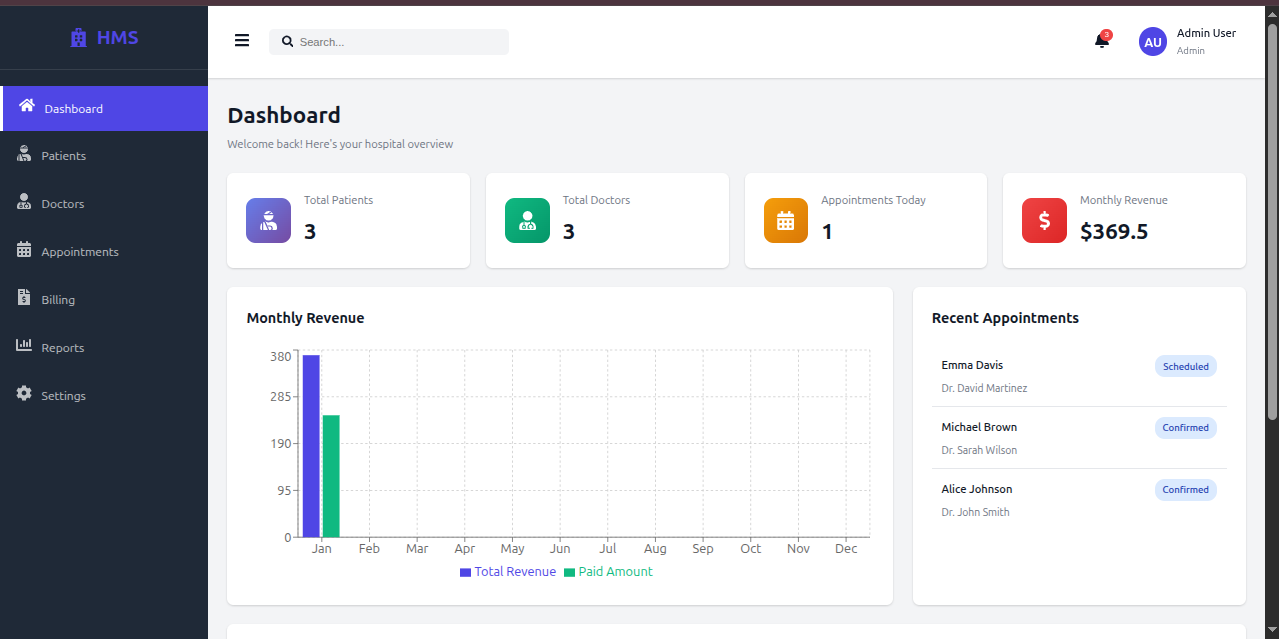Viewport: 1279px width, 639px height.
Task: Toggle Paid Amount legend in chart
Action: pyautogui.click(x=609, y=572)
